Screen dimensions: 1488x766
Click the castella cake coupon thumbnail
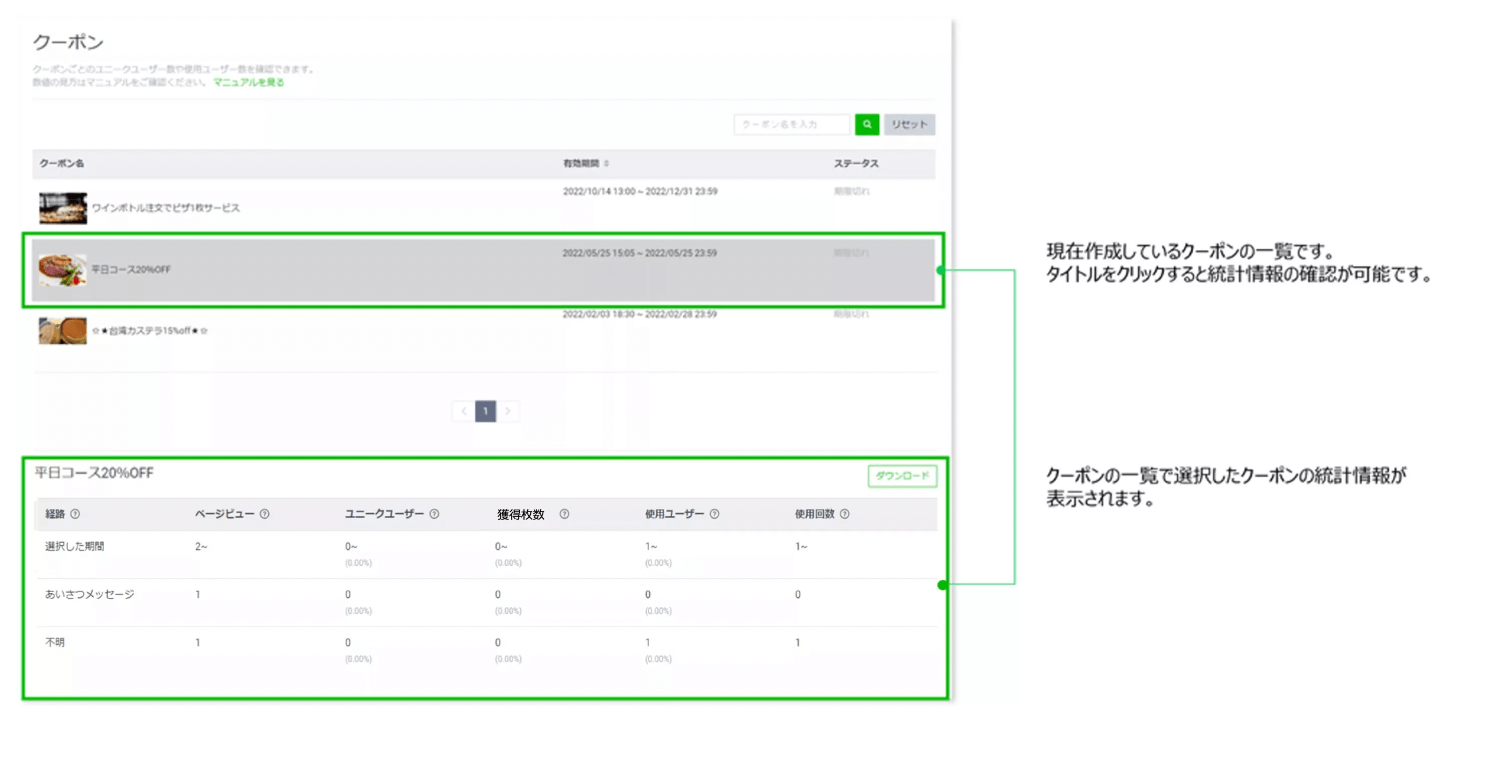click(63, 330)
